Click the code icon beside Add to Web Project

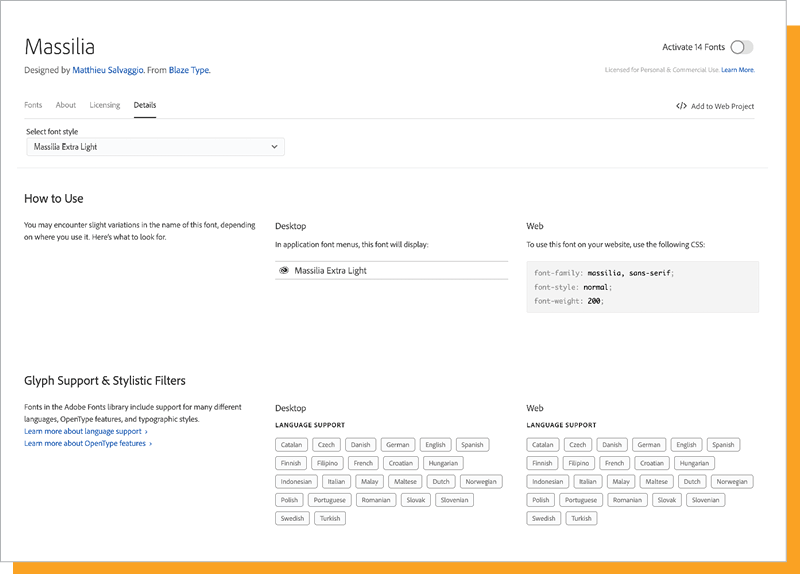coord(681,106)
